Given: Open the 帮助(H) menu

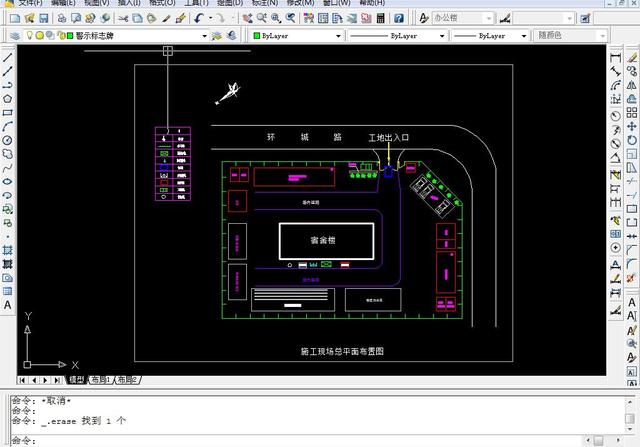Looking at the screenshot, I should pyautogui.click(x=372, y=3).
